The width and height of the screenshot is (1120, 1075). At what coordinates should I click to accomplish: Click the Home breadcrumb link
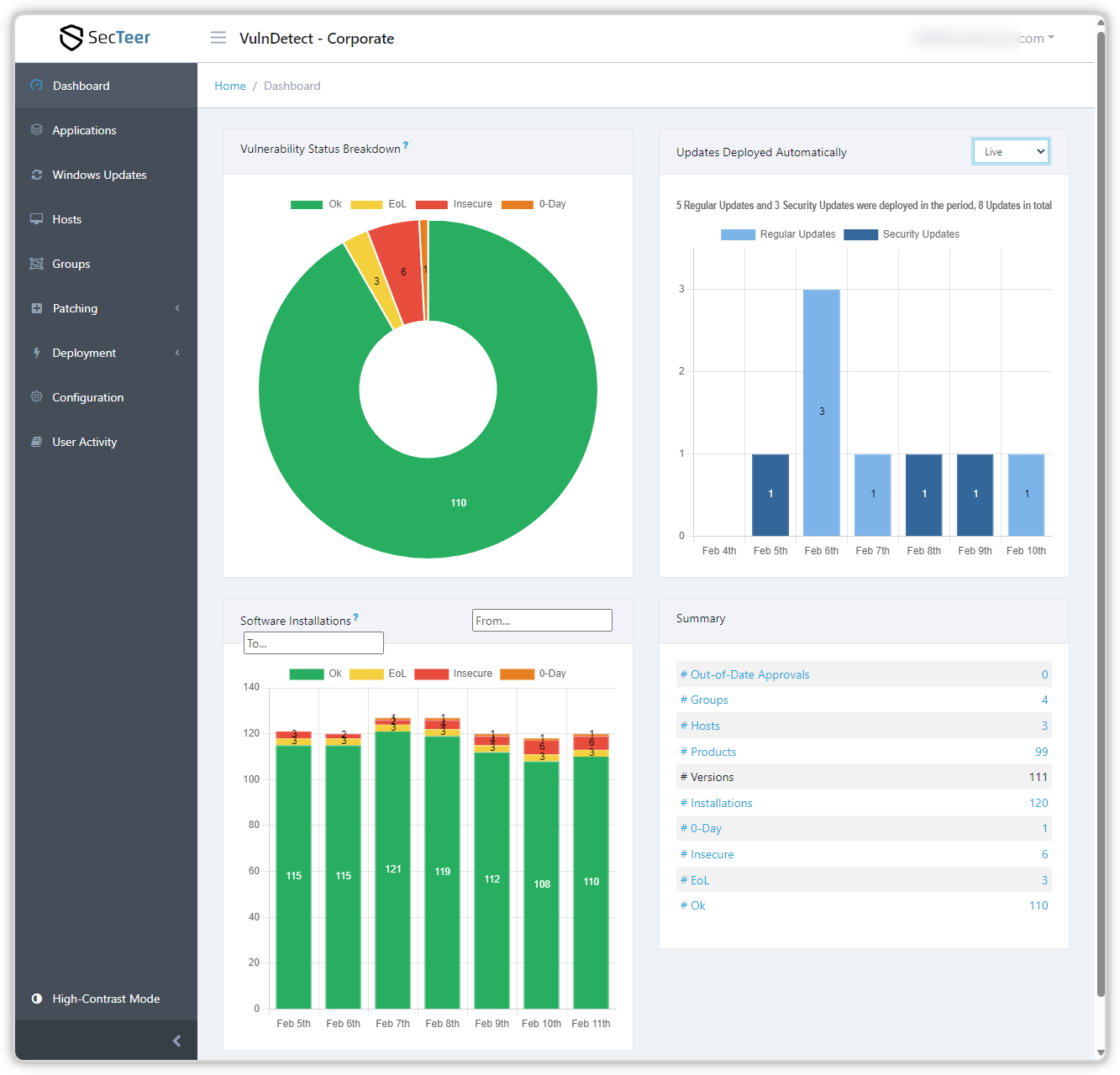point(230,86)
